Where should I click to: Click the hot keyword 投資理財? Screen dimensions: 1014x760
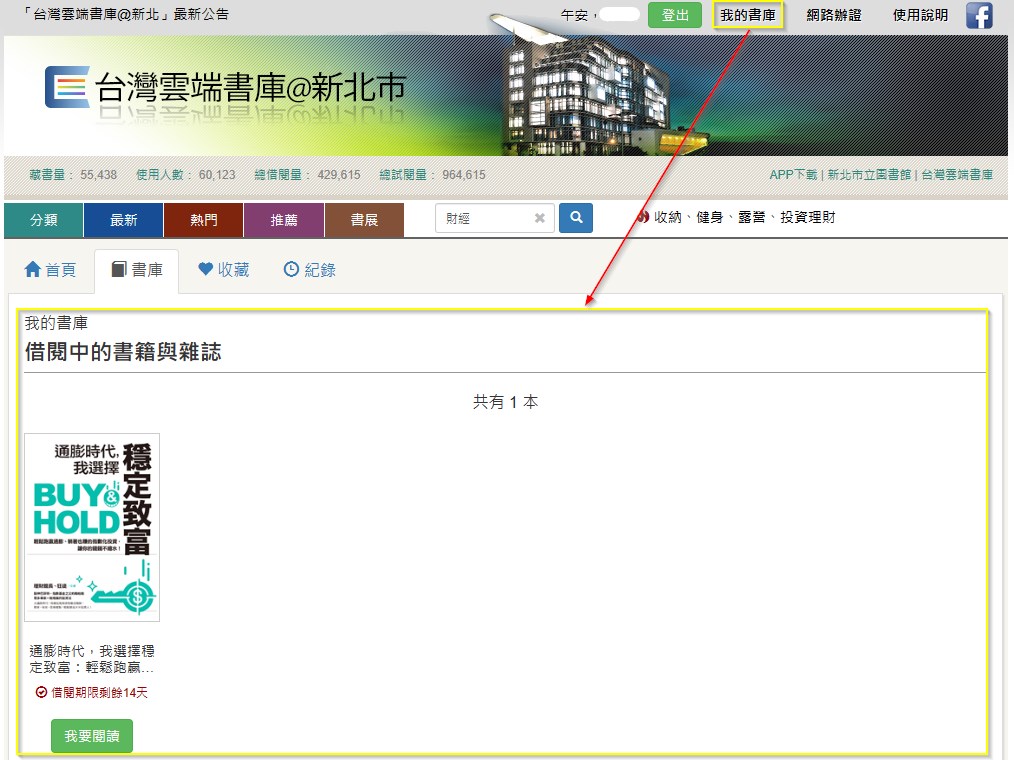808,217
